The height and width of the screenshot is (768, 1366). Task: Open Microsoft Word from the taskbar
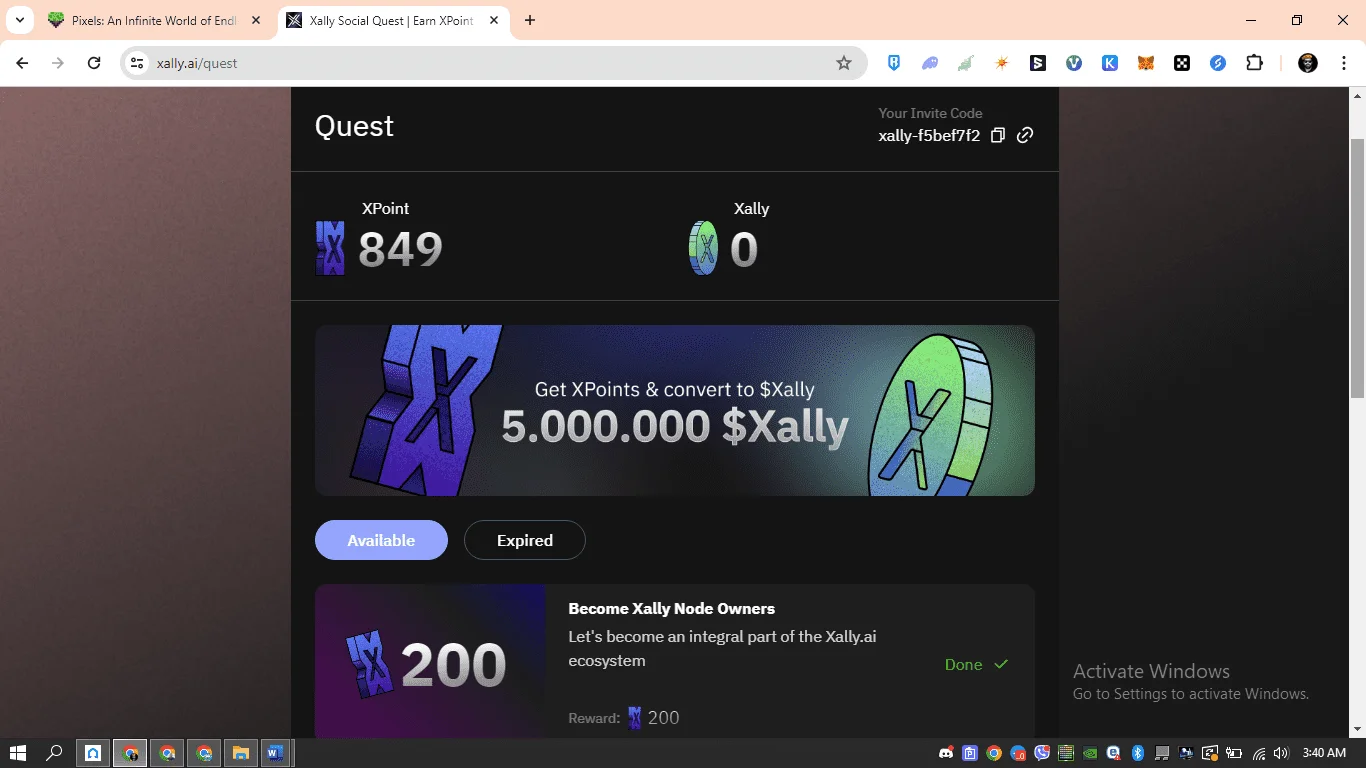click(276, 753)
